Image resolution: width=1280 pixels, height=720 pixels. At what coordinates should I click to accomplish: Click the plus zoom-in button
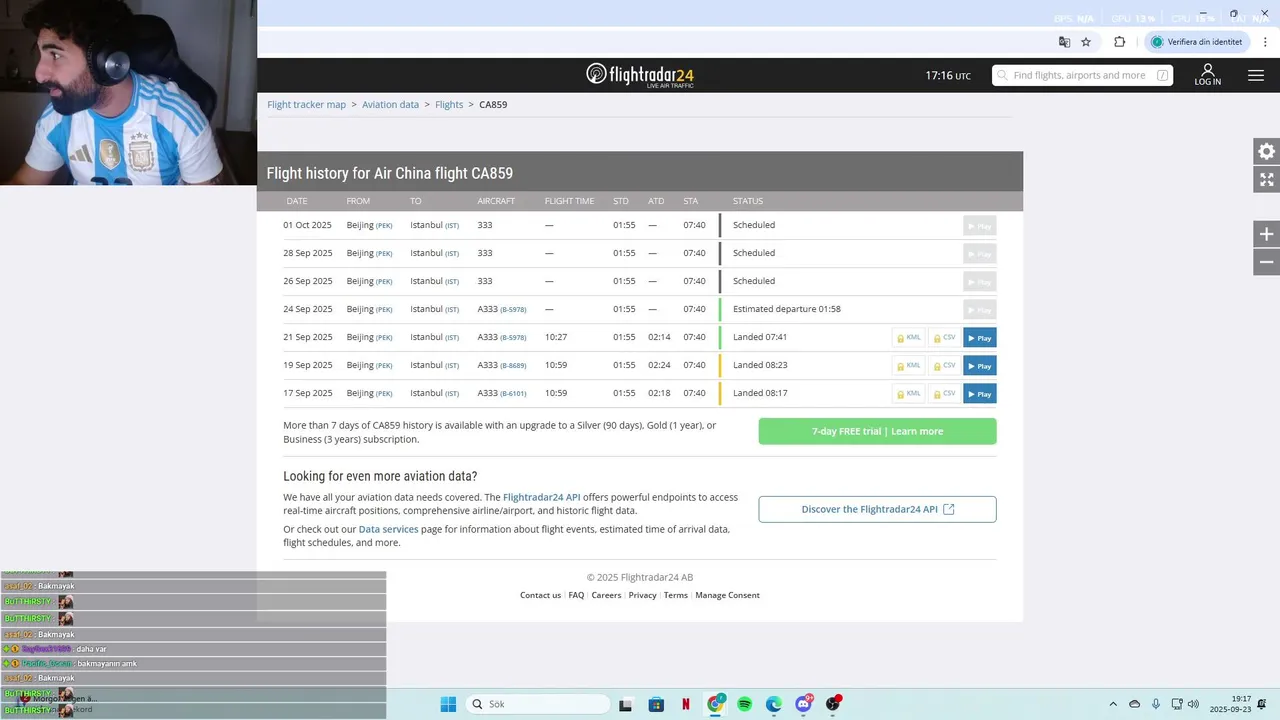click(x=1266, y=234)
